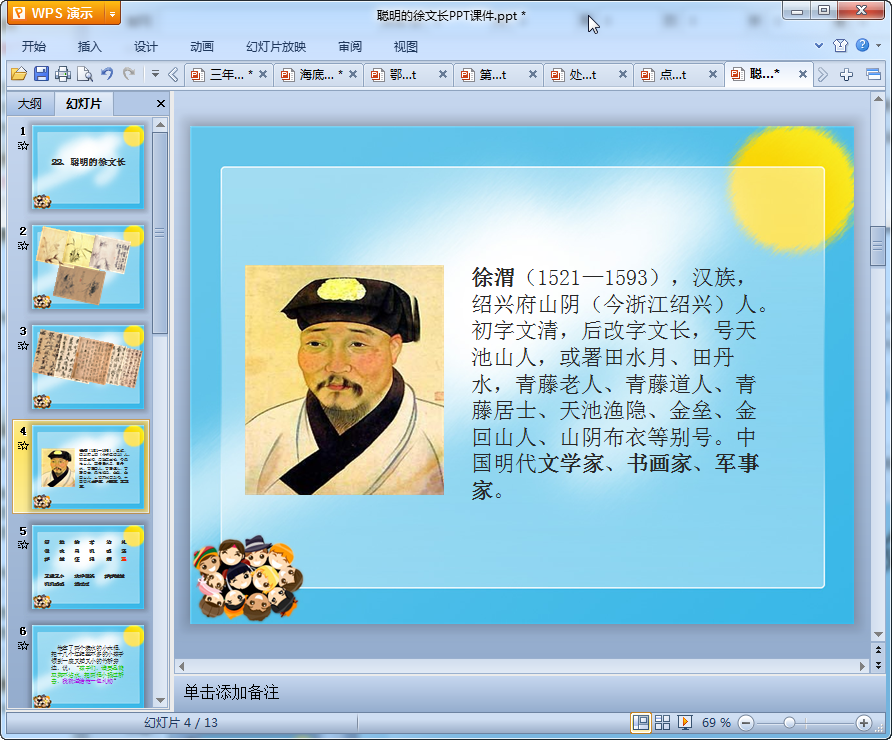This screenshot has width=892, height=740.
Task: Select slide 2 thumbnail with paintings
Action: 88,266
